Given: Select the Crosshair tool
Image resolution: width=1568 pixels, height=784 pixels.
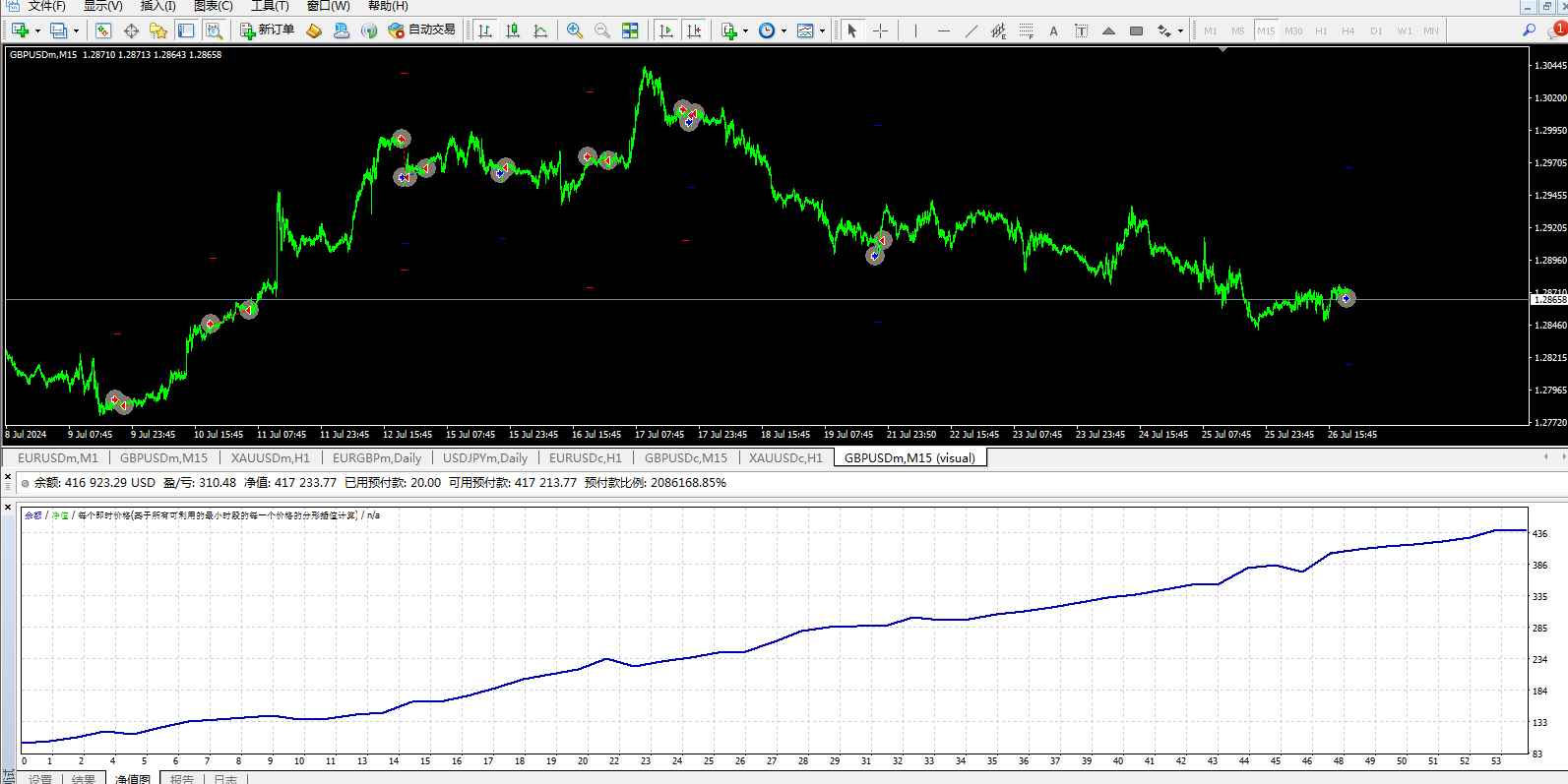Looking at the screenshot, I should pyautogui.click(x=880, y=30).
